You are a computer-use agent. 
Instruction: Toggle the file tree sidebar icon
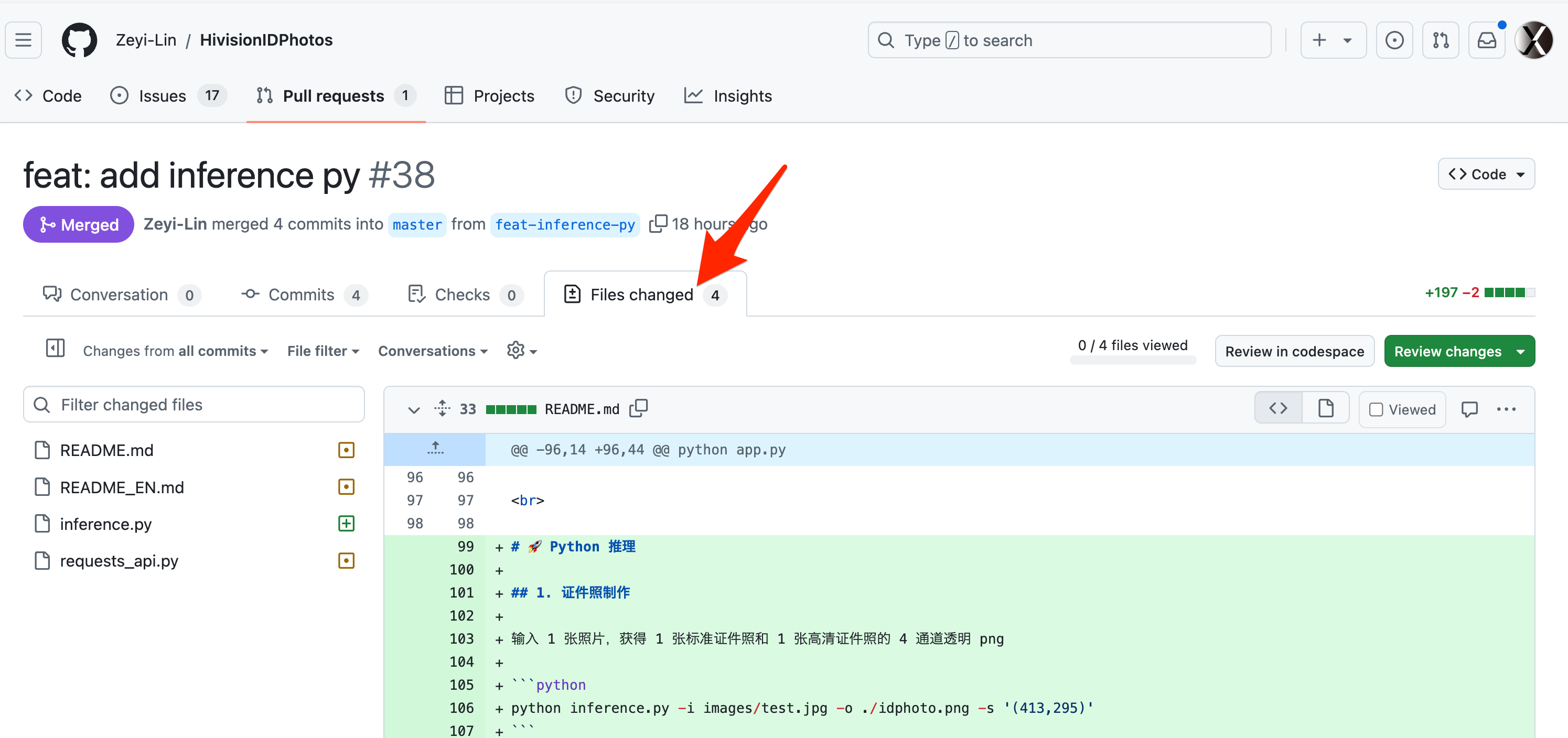coord(55,349)
